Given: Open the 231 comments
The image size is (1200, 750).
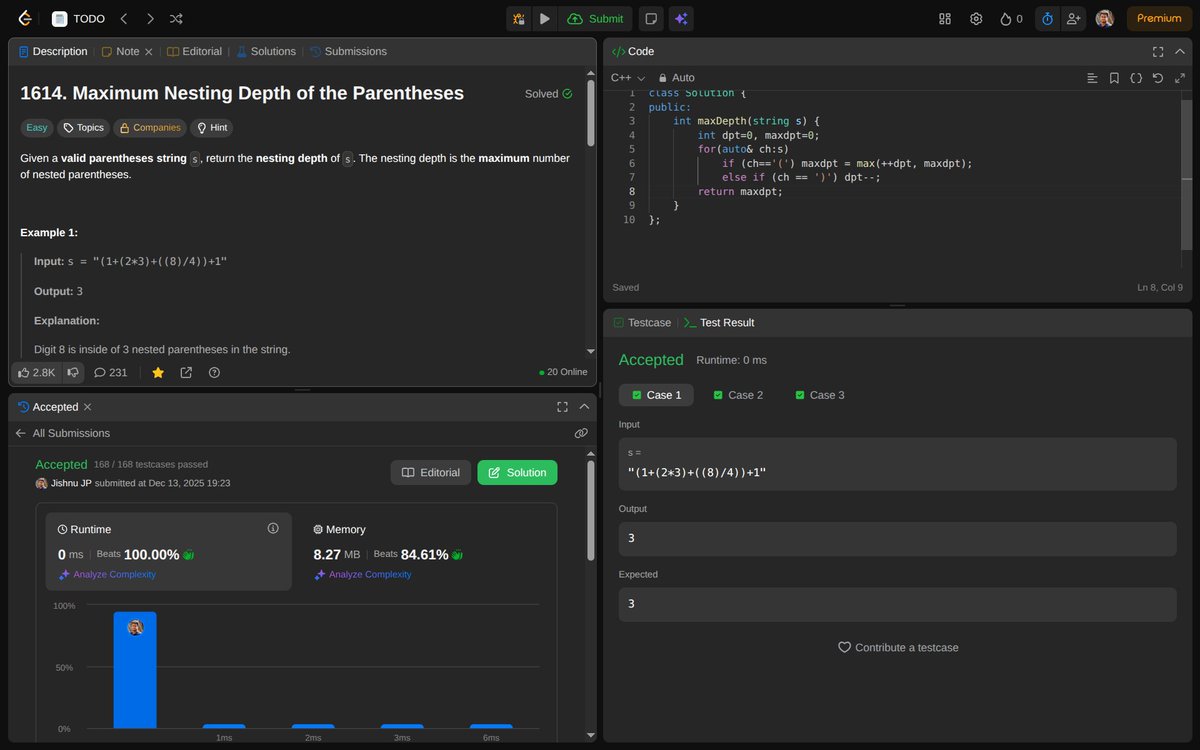Looking at the screenshot, I should pos(111,372).
